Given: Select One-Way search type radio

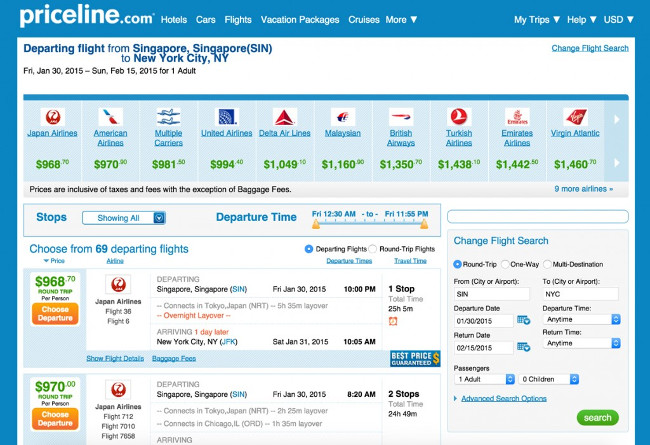Looking at the screenshot, I should (505, 264).
